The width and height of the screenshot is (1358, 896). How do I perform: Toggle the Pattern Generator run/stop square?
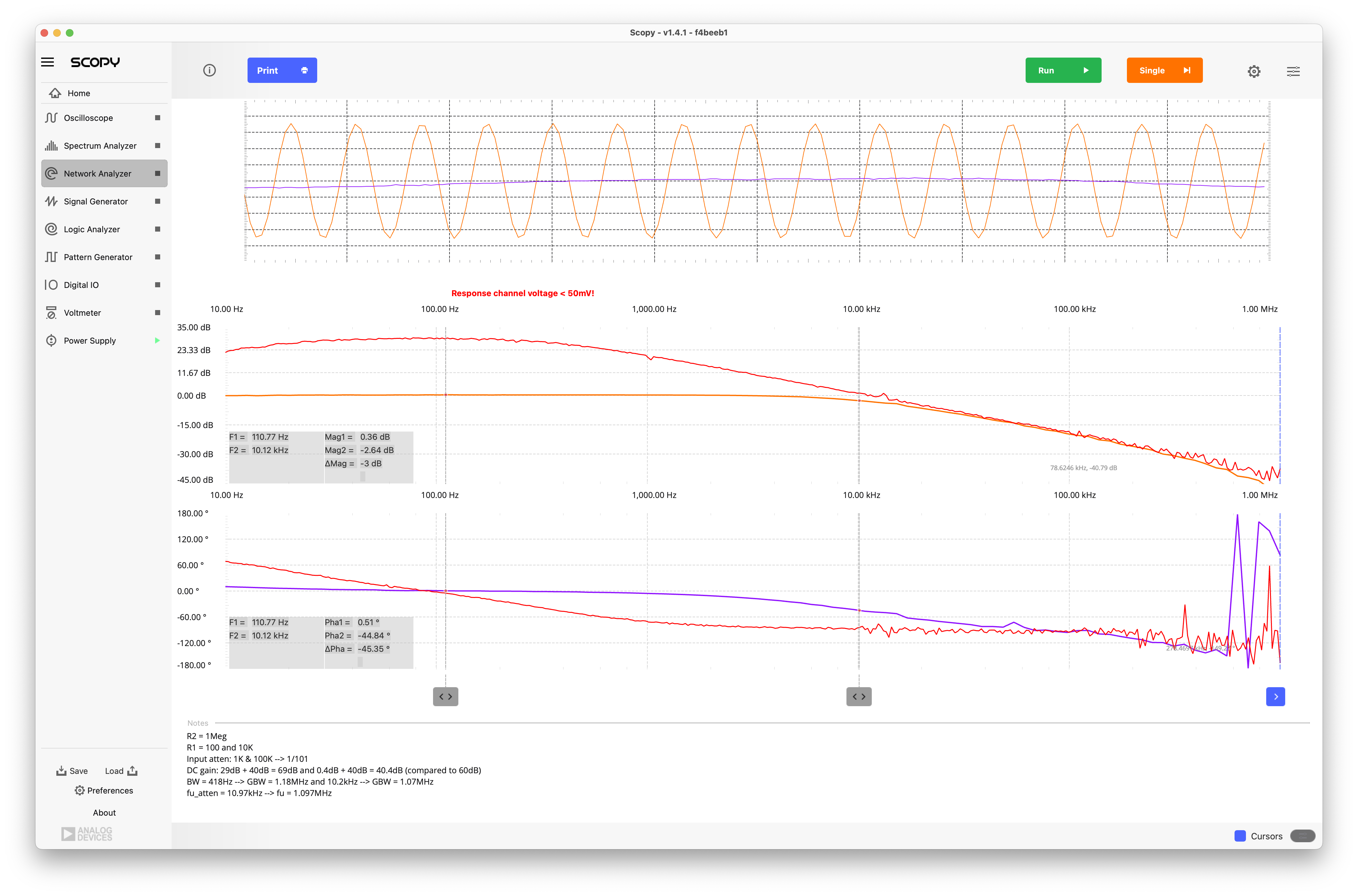pos(158,257)
